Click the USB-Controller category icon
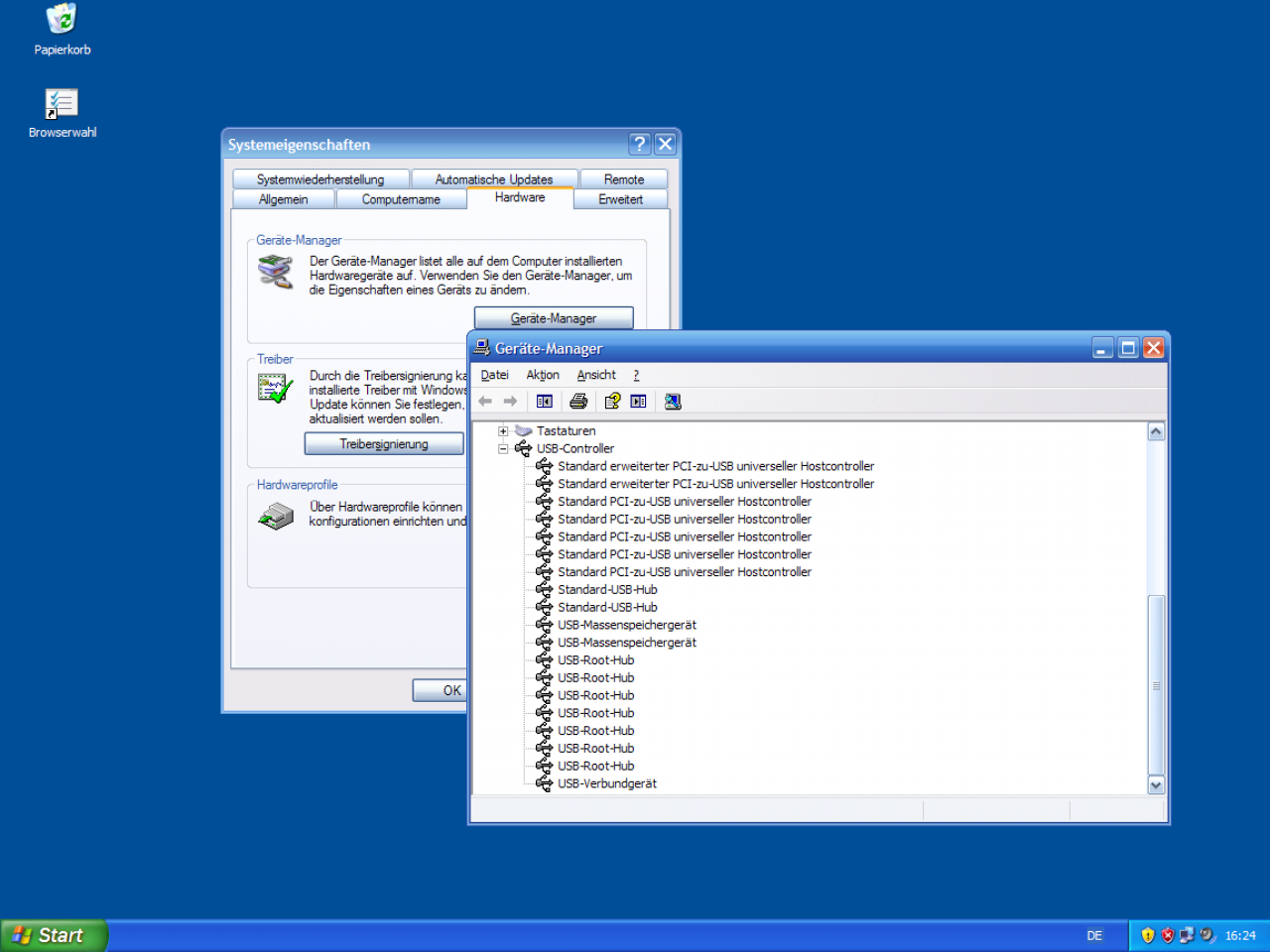Viewport: 1270px width, 952px height. [523, 449]
